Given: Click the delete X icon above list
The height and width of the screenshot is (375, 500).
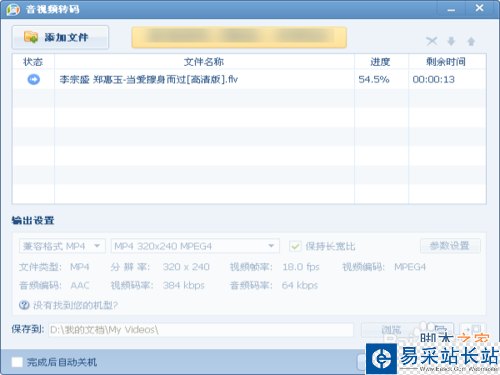Looking at the screenshot, I should tap(432, 41).
